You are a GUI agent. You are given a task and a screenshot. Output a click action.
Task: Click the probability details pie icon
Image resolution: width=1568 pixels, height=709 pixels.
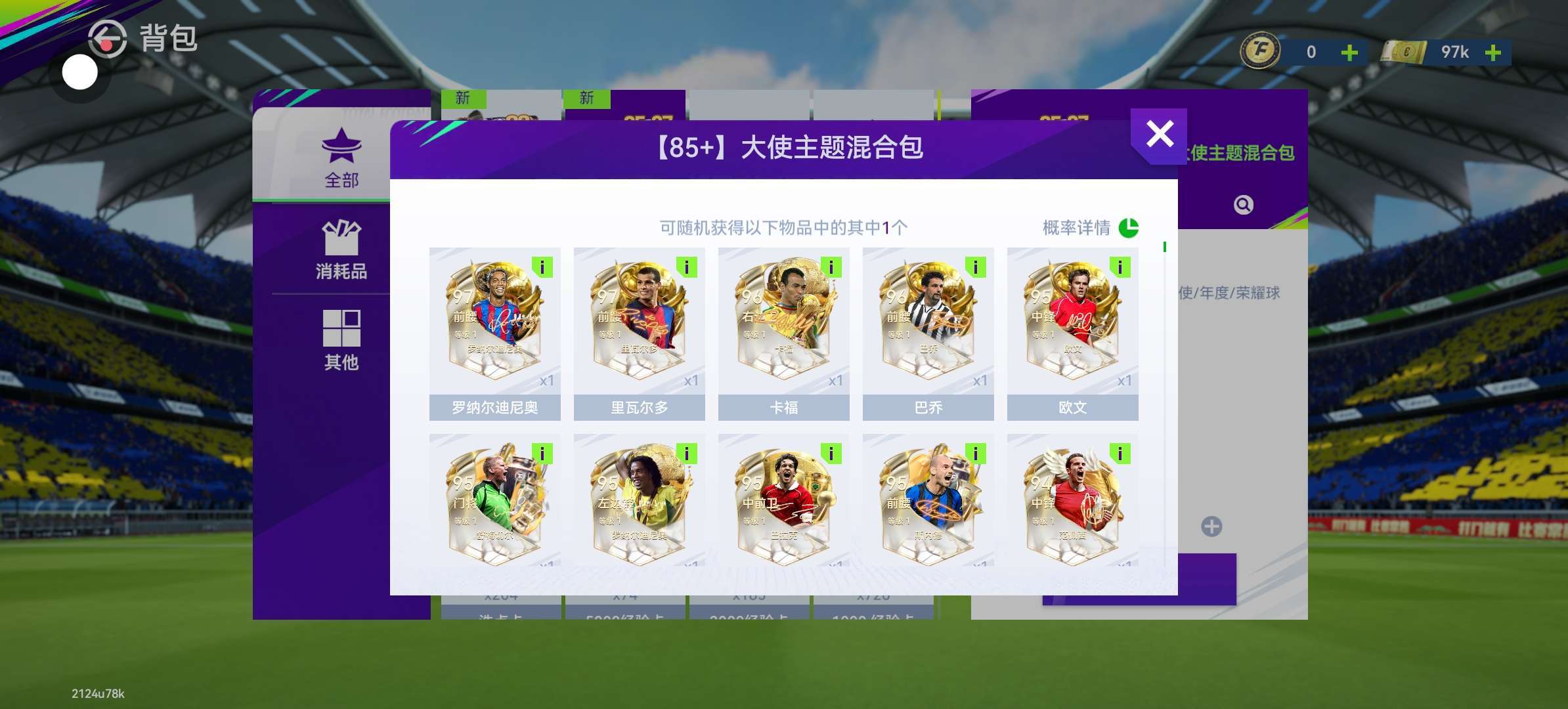point(1128,228)
